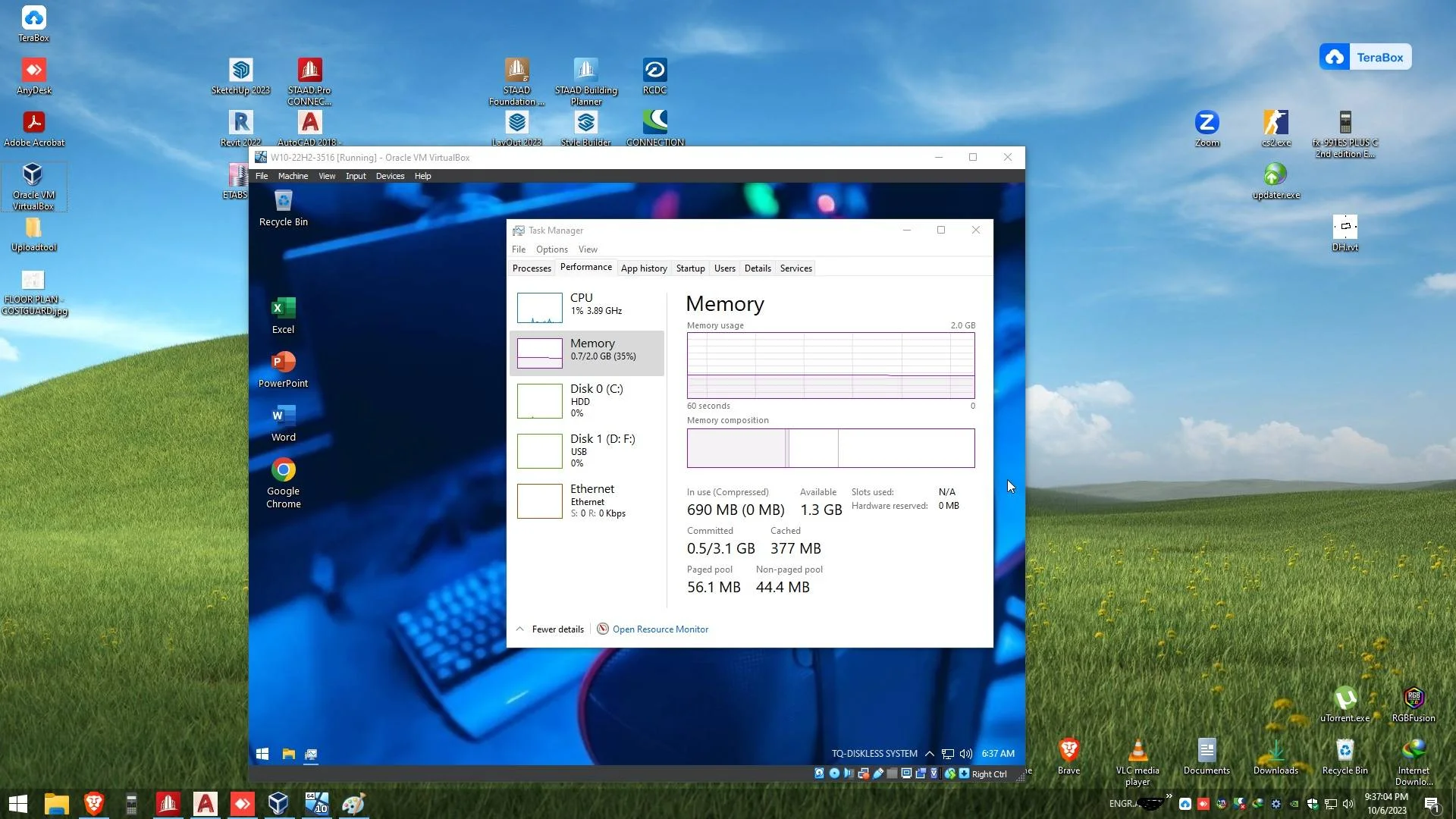Click the Memory composition bar
1456x819 pixels.
pos(830,448)
